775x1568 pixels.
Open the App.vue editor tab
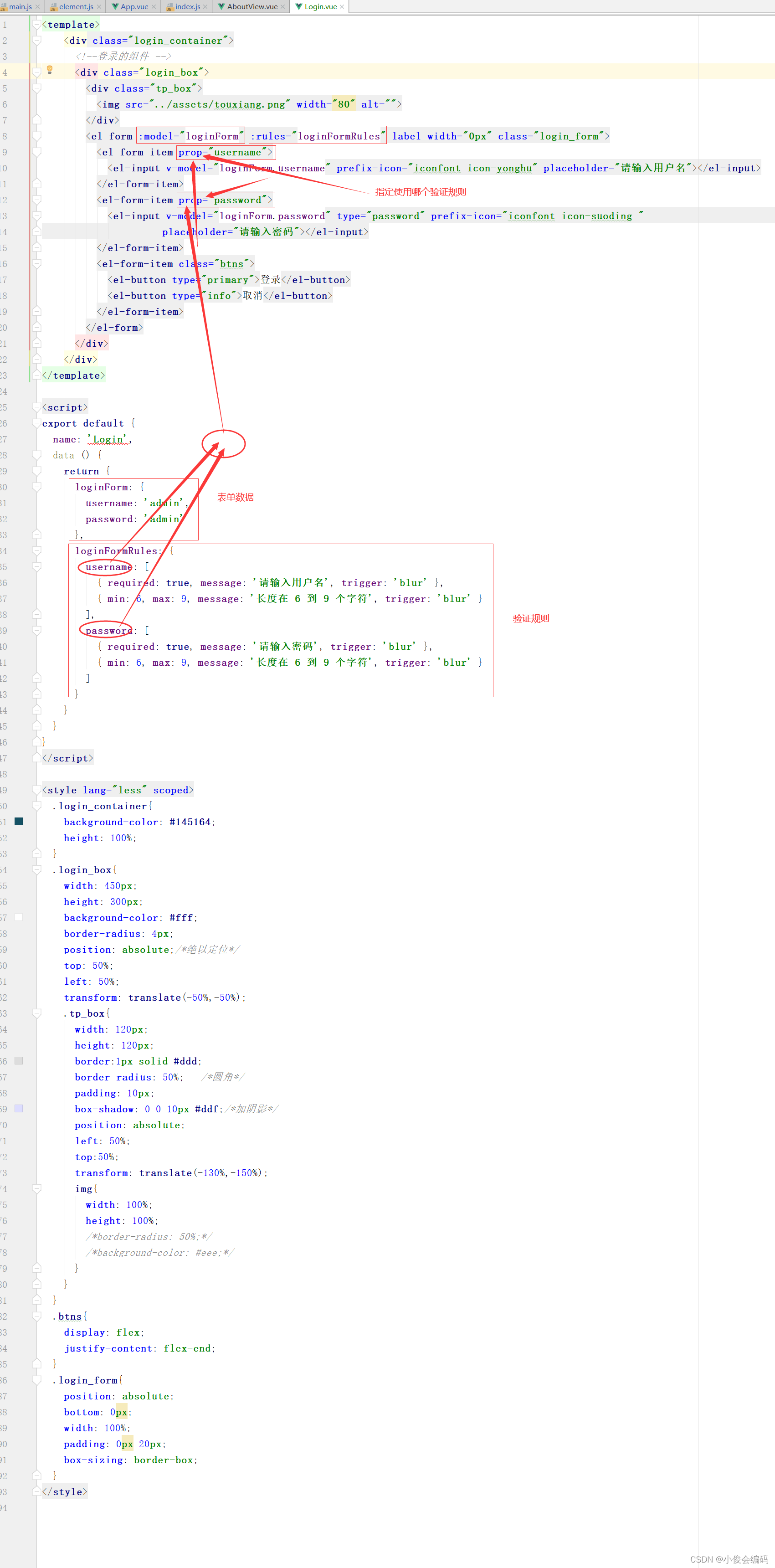pyautogui.click(x=134, y=7)
